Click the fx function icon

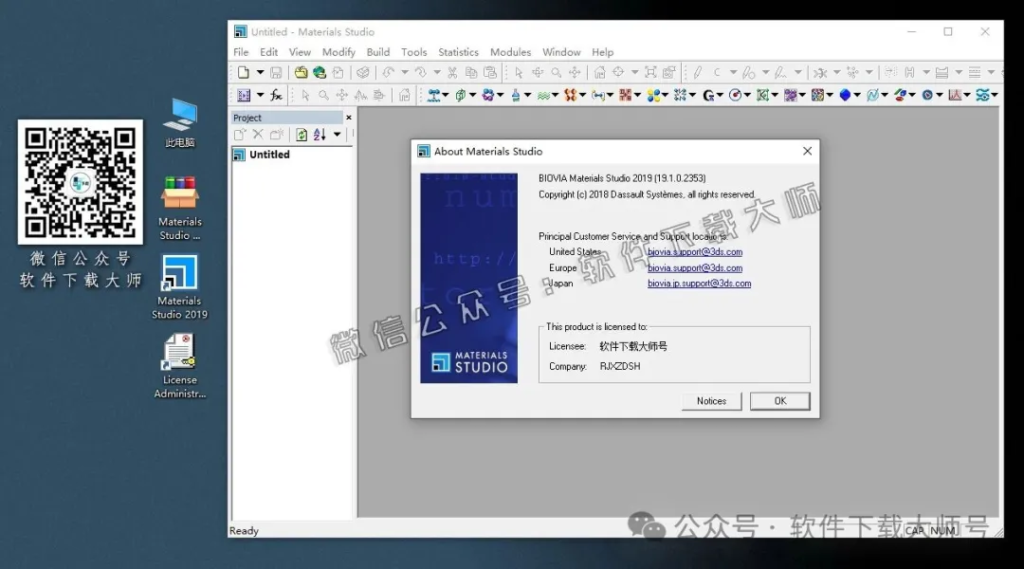(276, 95)
